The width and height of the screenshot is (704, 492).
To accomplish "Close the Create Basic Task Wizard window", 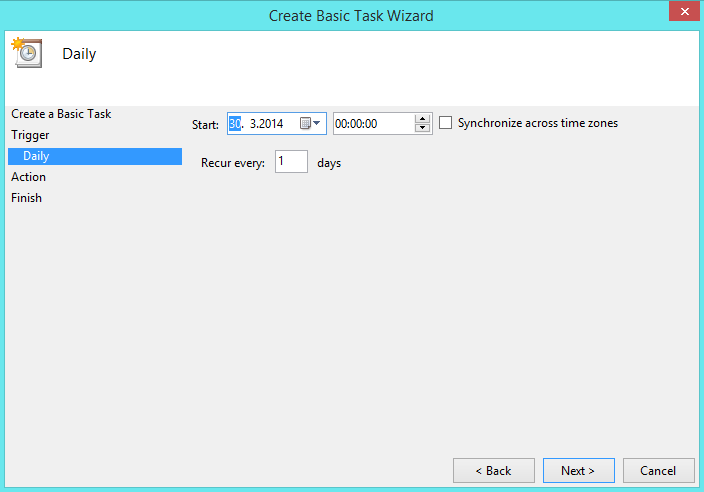I will 684,11.
